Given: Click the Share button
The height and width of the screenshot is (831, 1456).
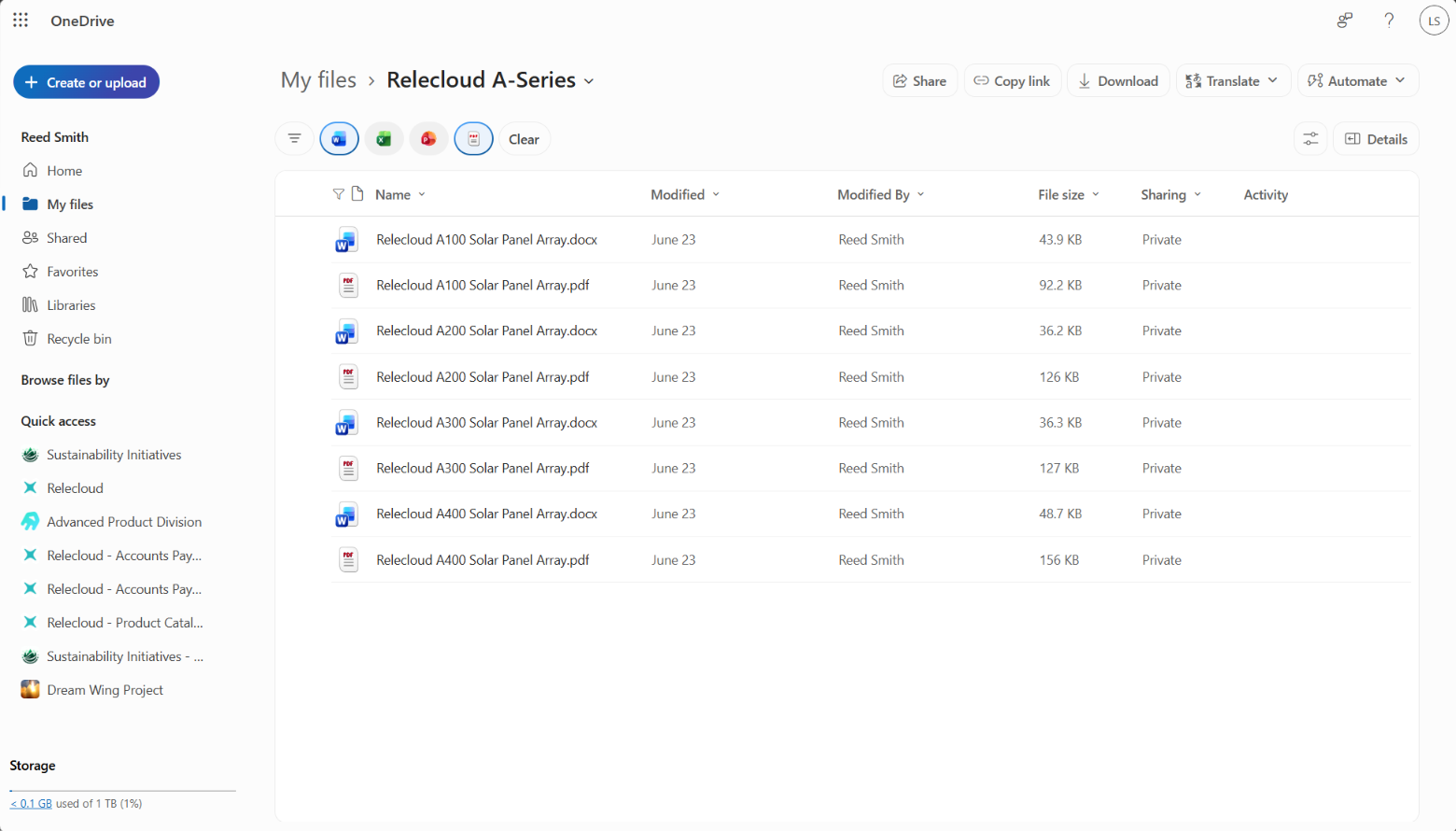Looking at the screenshot, I should pyautogui.click(x=919, y=81).
